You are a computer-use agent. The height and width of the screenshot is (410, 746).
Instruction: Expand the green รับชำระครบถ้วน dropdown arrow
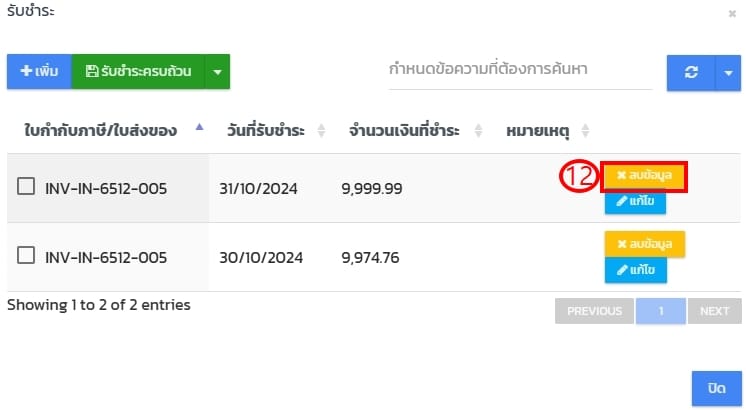point(217,72)
